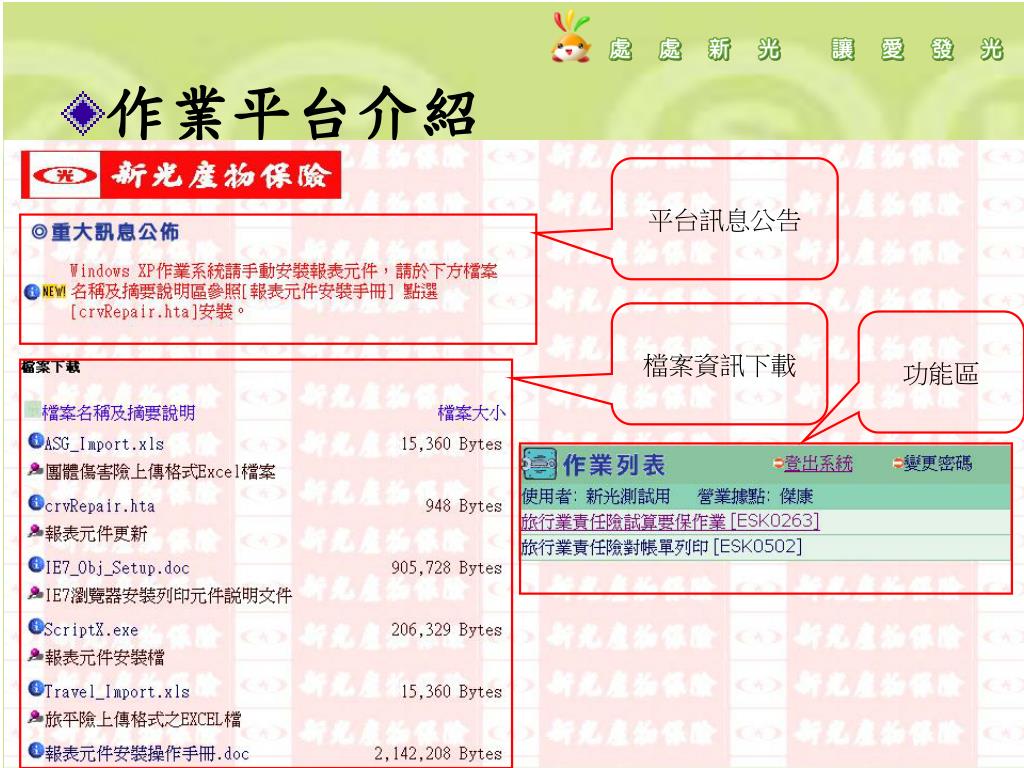Click the 重大訊息公佈 heading
The image size is (1024, 768).
105,232
